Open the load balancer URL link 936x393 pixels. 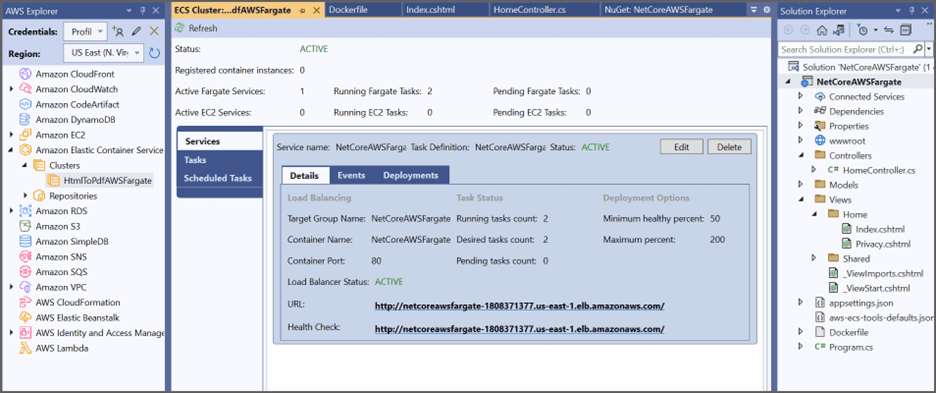click(x=519, y=306)
